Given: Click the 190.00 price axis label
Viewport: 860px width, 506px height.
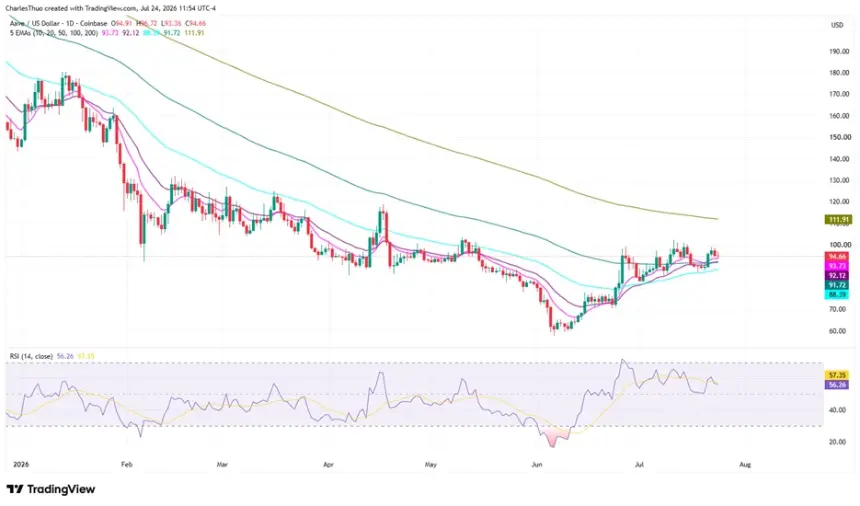Looking at the screenshot, I should 839,52.
